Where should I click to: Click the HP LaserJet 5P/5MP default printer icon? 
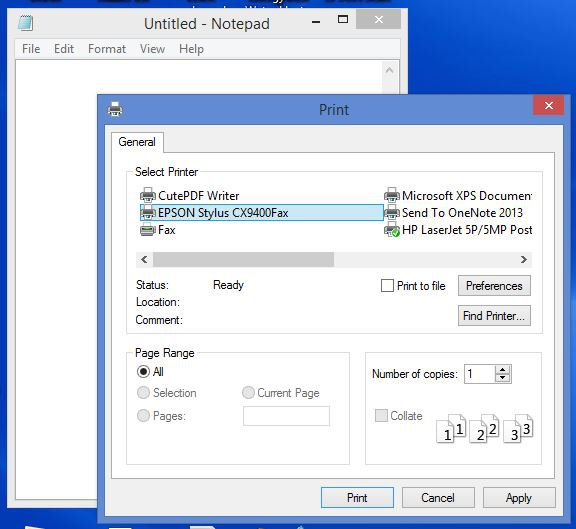coord(392,230)
